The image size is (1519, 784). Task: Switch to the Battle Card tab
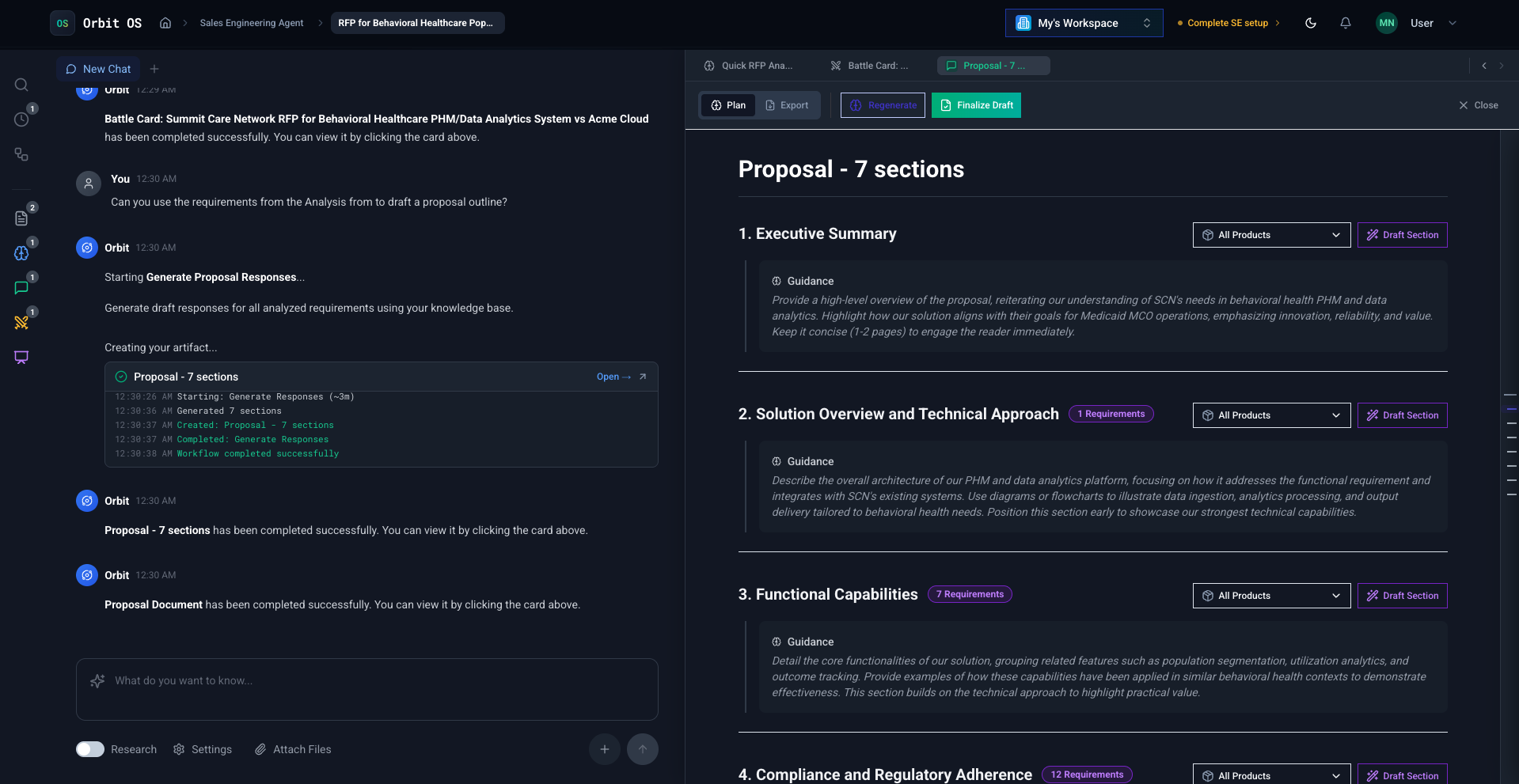[869, 66]
